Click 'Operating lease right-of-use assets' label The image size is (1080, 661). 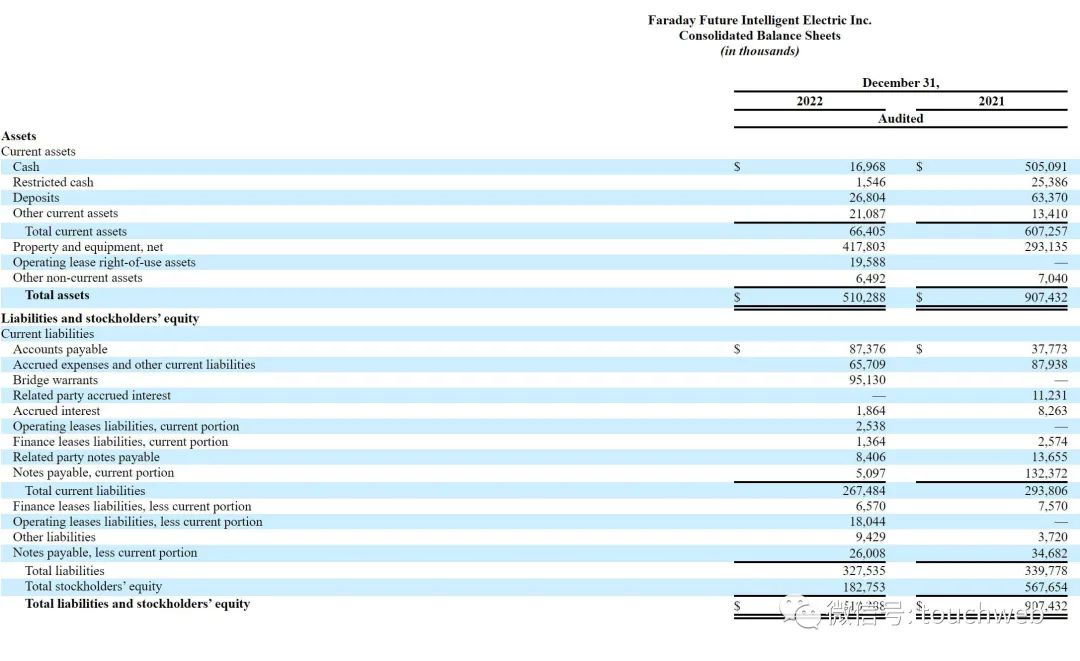[x=104, y=262]
